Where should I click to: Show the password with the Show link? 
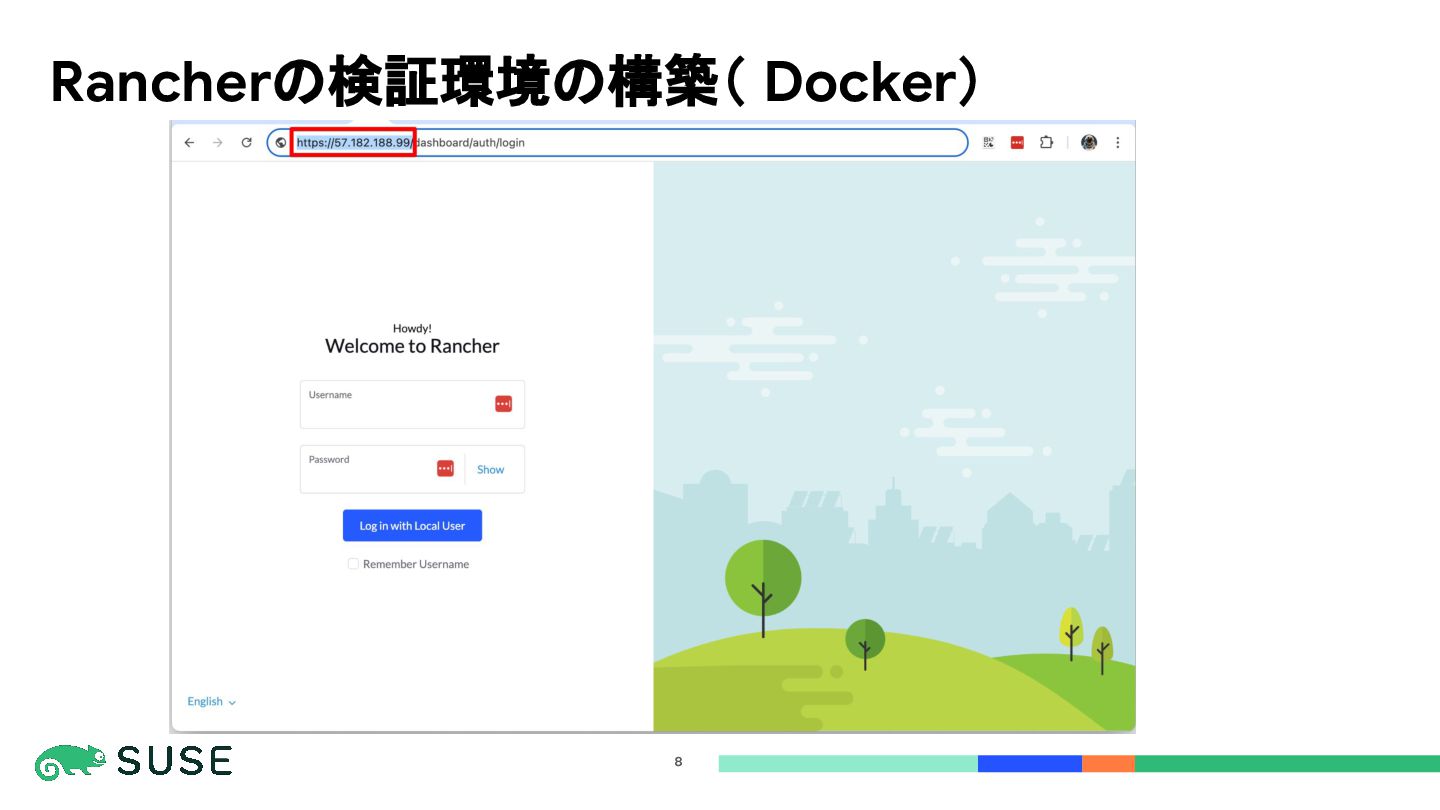pyautogui.click(x=490, y=470)
